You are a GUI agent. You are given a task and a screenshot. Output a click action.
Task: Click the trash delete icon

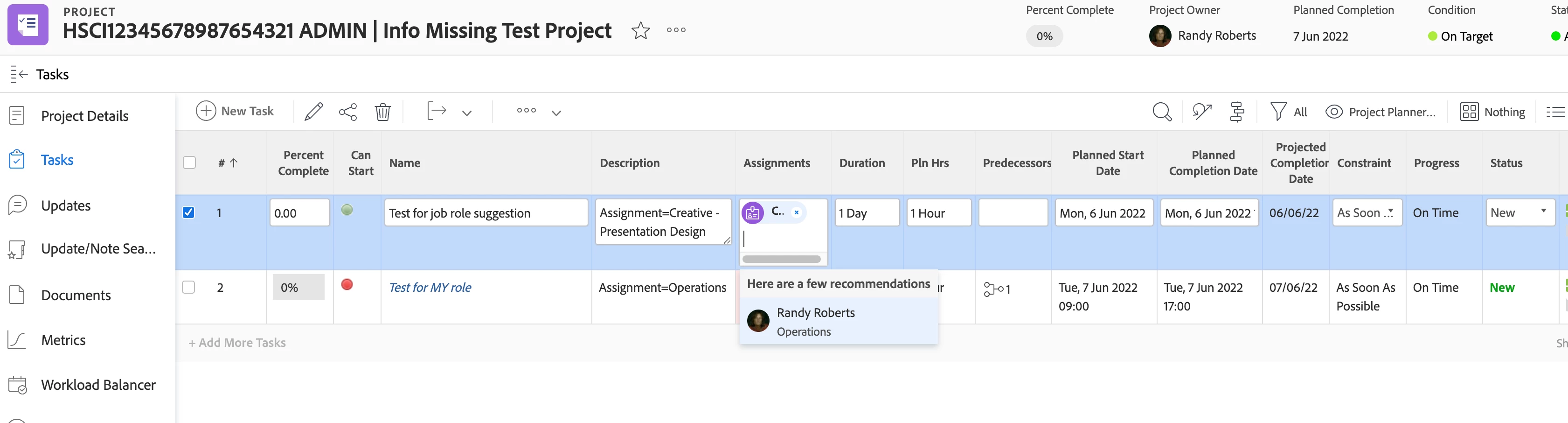pos(382,112)
